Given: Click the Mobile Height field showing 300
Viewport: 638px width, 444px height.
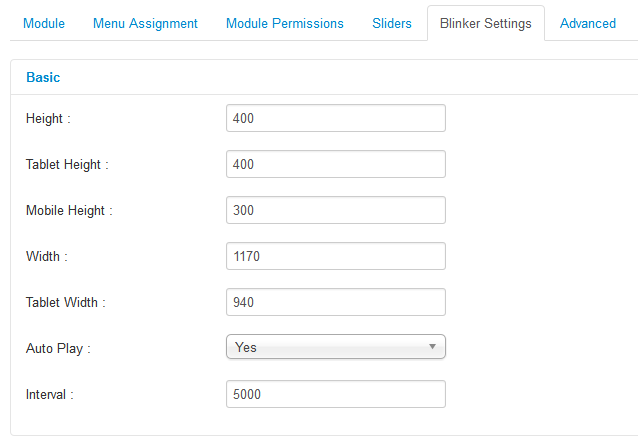Looking at the screenshot, I should tap(335, 210).
